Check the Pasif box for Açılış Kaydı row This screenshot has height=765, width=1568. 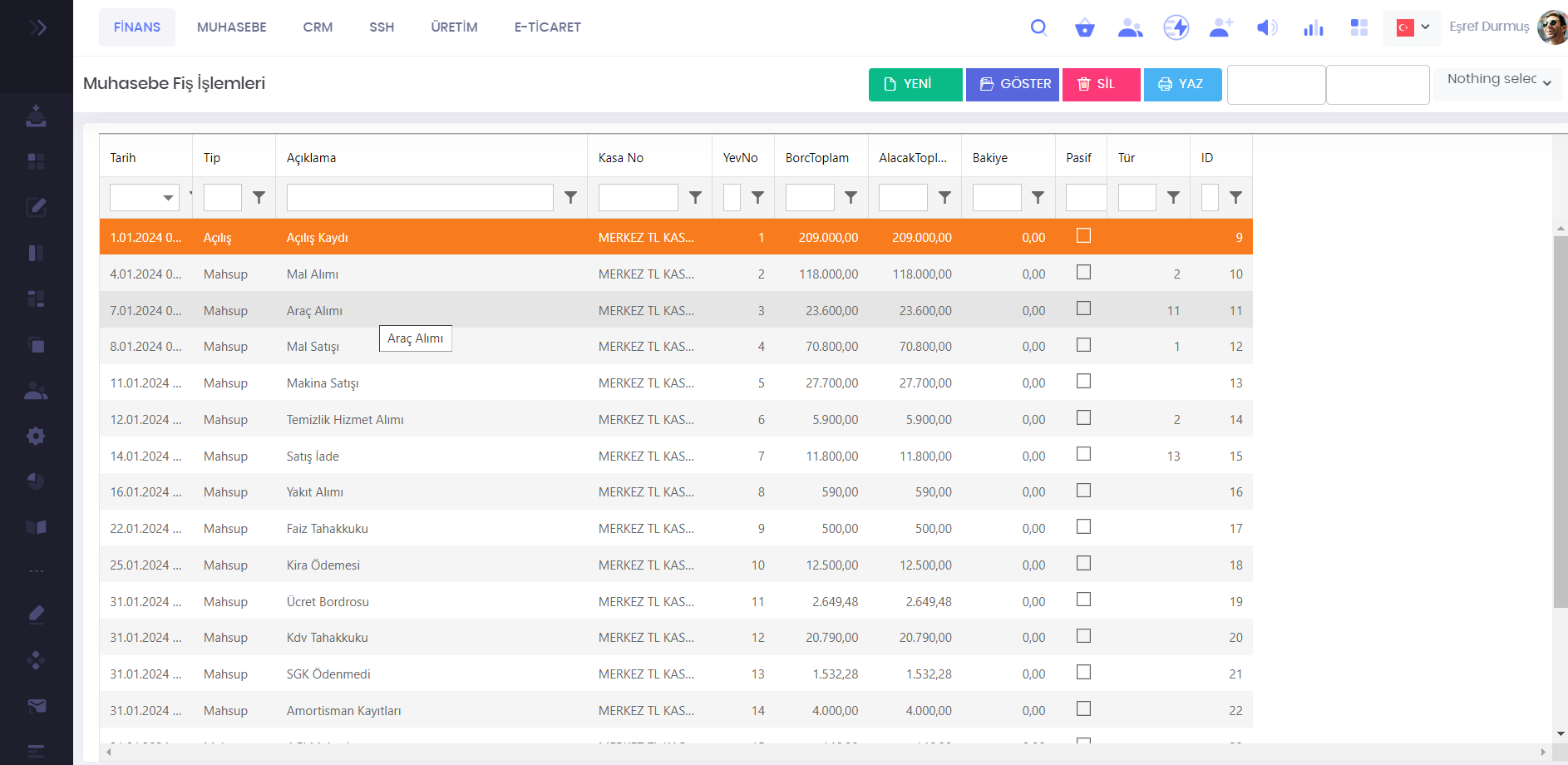tap(1083, 236)
